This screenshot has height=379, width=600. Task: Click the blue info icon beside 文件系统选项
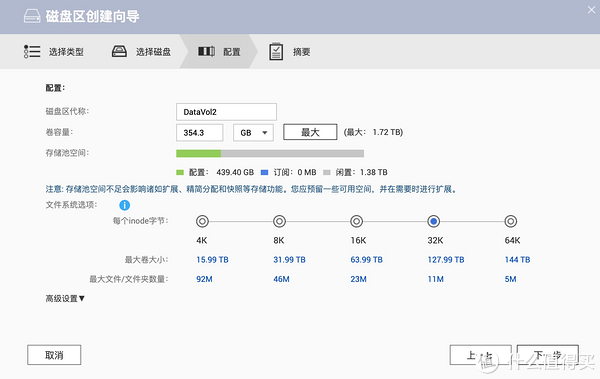(x=124, y=205)
